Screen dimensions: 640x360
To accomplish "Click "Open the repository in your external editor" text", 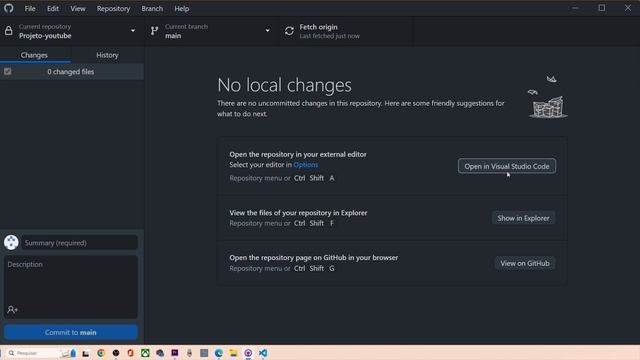I will click(298, 154).
